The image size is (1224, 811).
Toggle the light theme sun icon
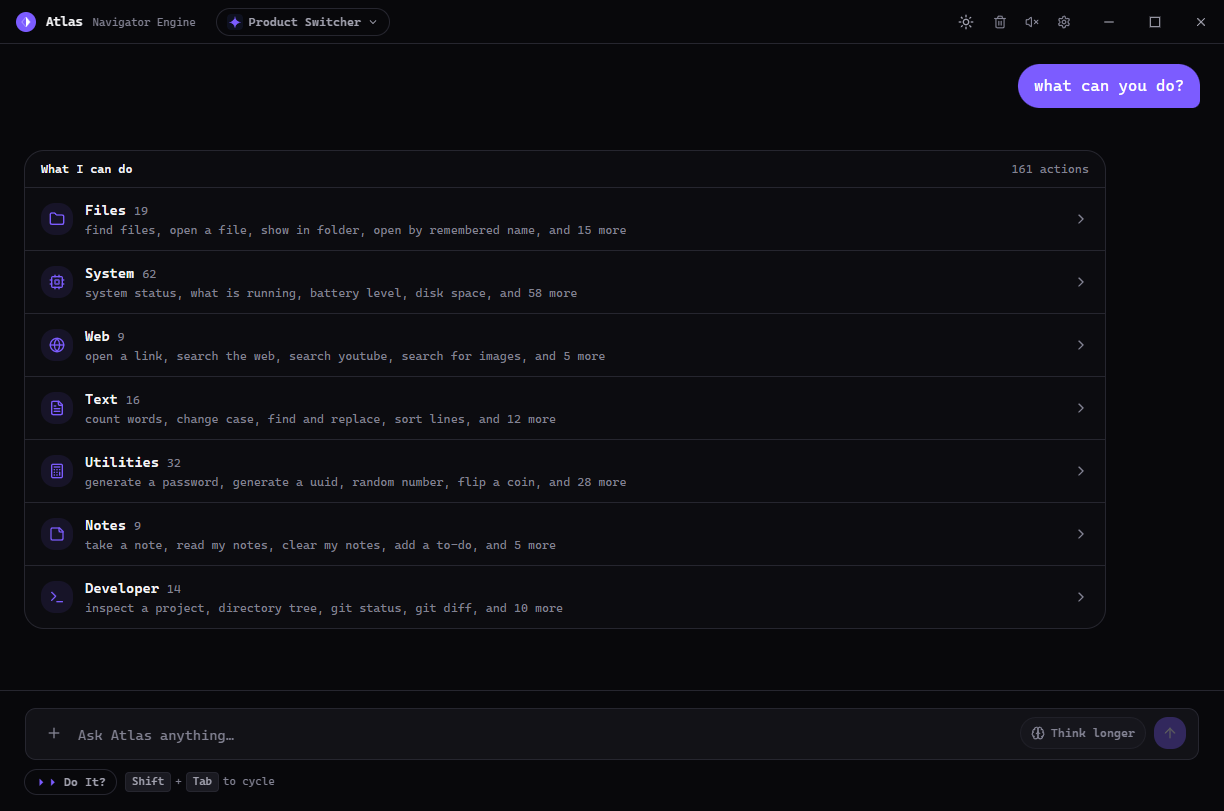966,22
